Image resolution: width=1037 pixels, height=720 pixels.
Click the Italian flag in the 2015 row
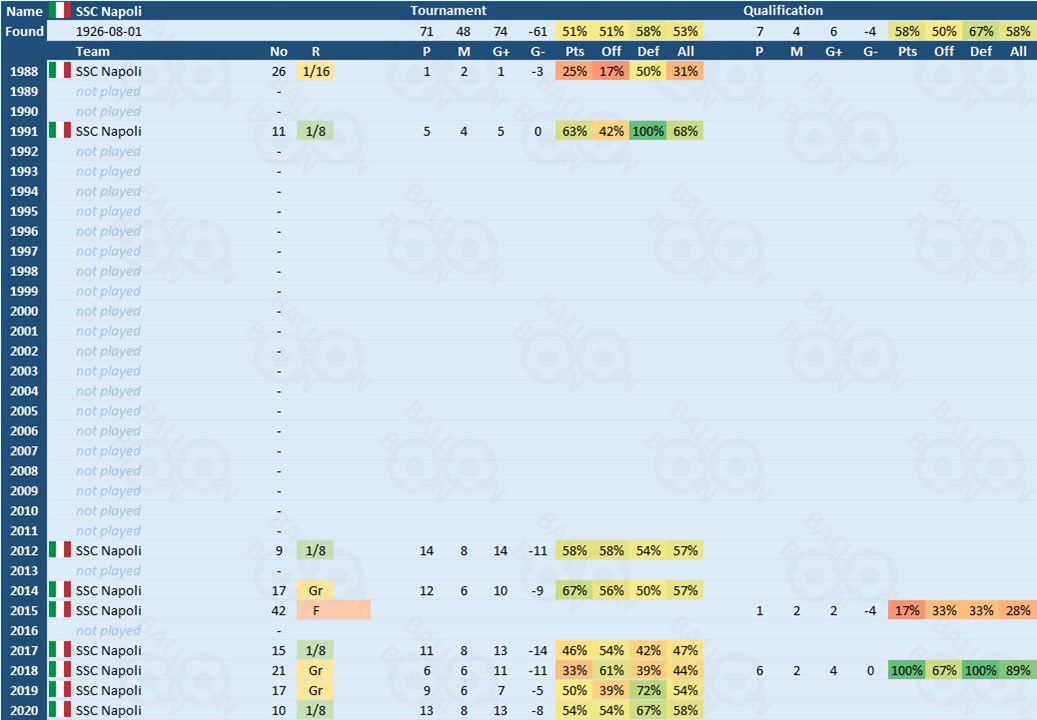(60, 611)
